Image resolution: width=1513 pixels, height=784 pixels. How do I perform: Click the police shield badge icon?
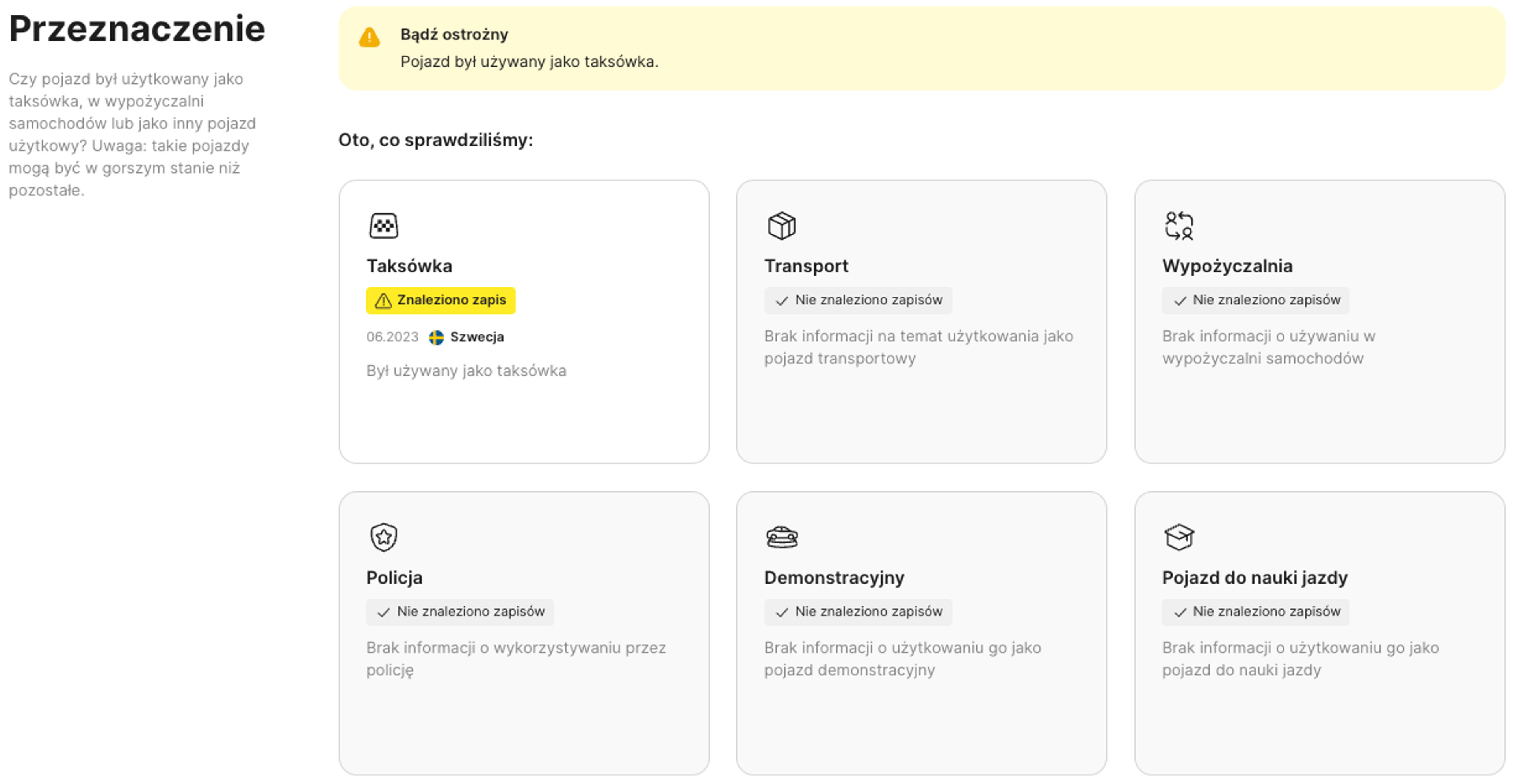click(x=383, y=537)
